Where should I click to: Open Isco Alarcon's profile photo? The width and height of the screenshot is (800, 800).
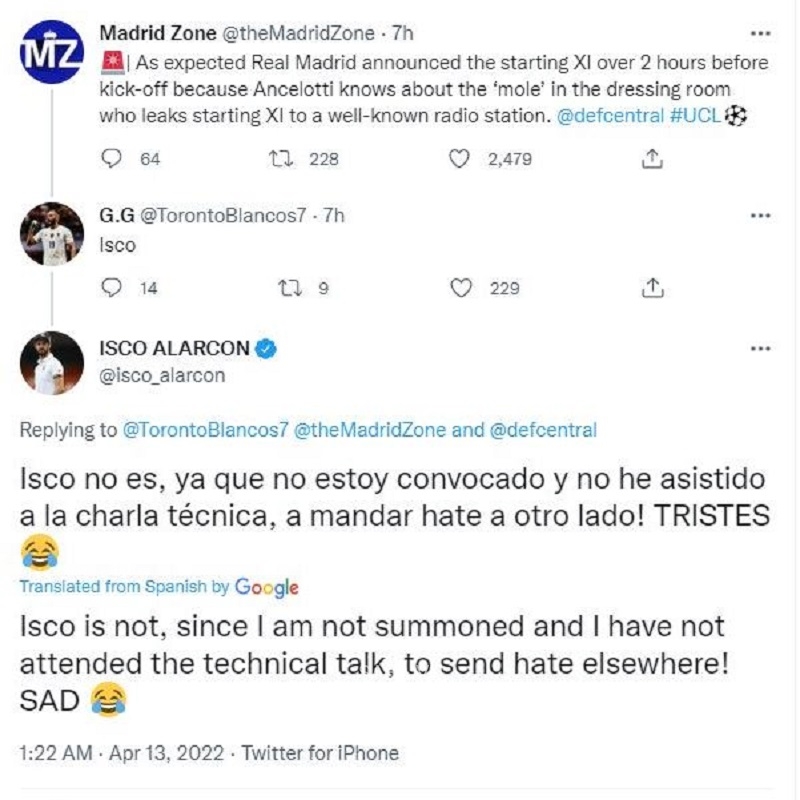tap(51, 363)
